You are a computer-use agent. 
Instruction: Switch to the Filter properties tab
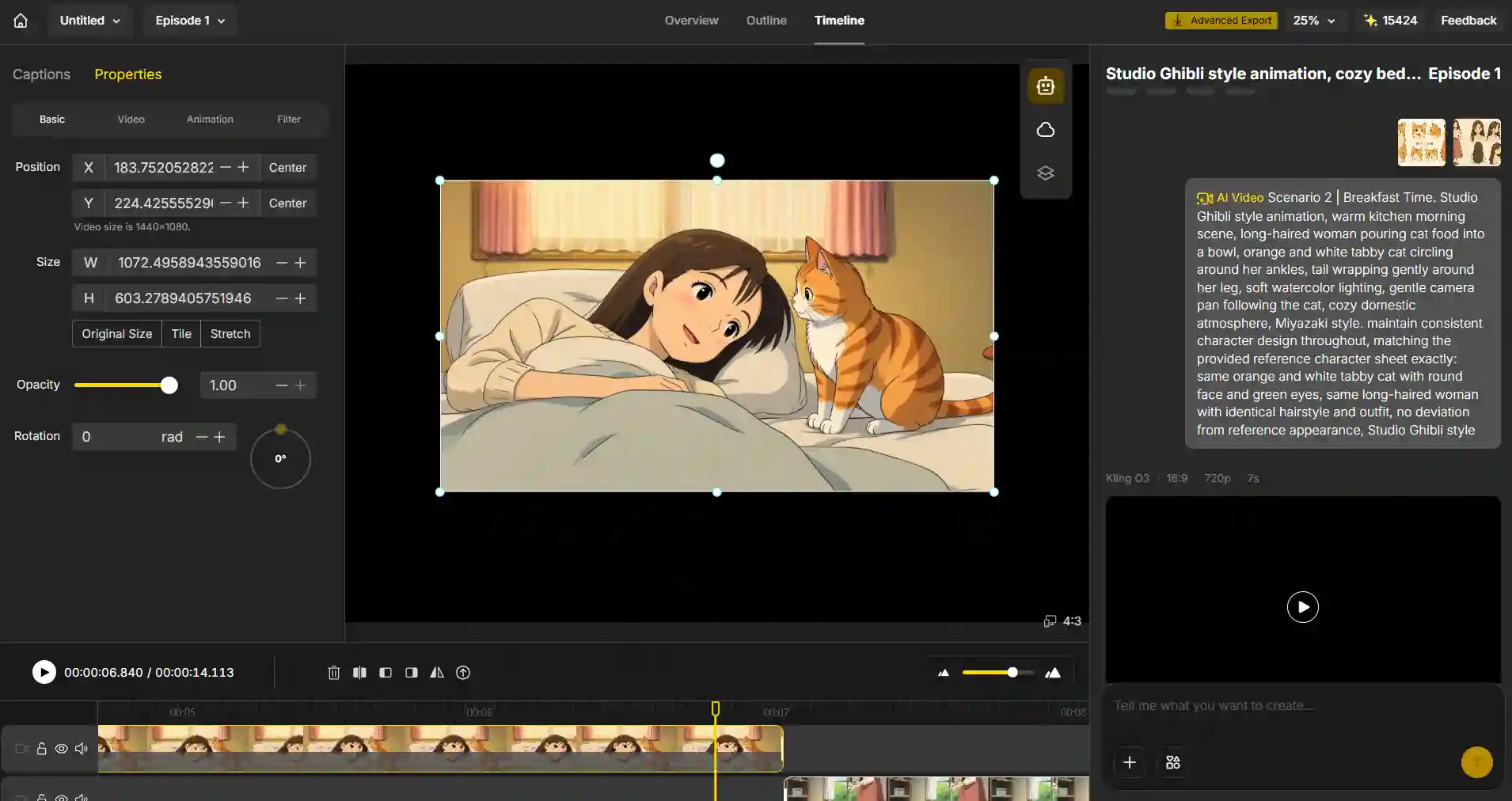[289, 120]
